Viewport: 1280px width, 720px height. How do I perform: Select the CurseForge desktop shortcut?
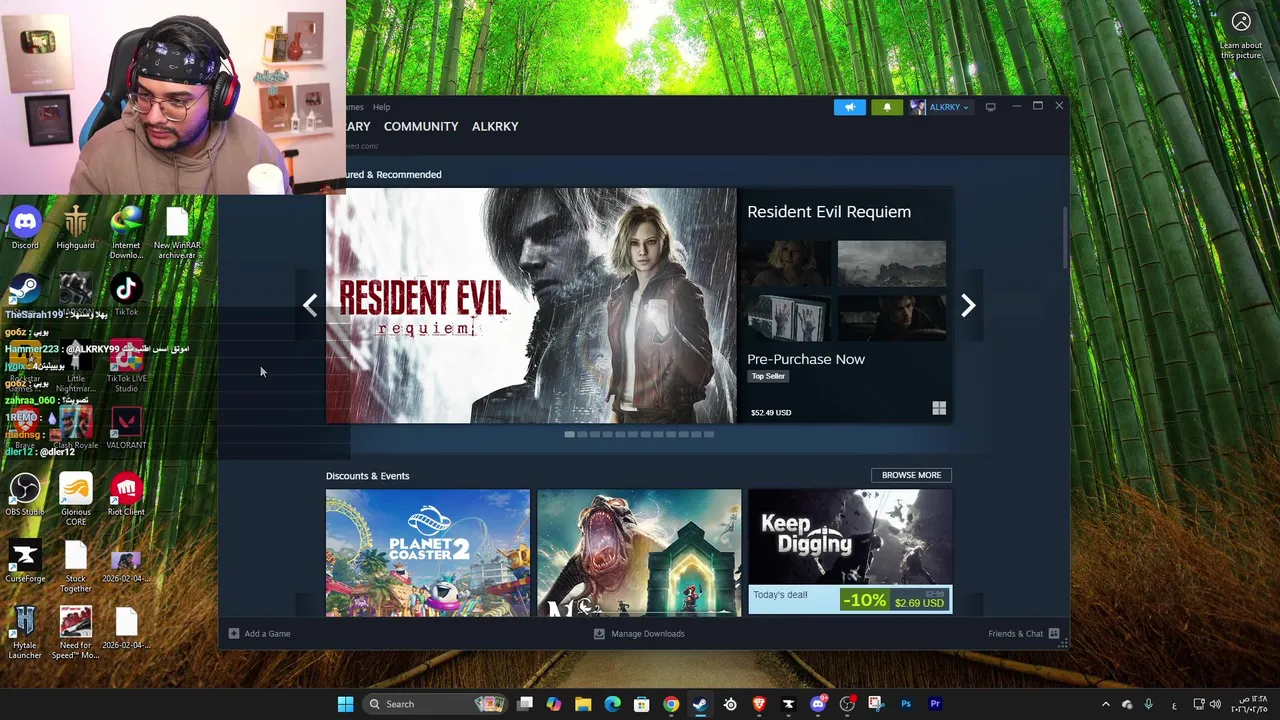click(25, 562)
